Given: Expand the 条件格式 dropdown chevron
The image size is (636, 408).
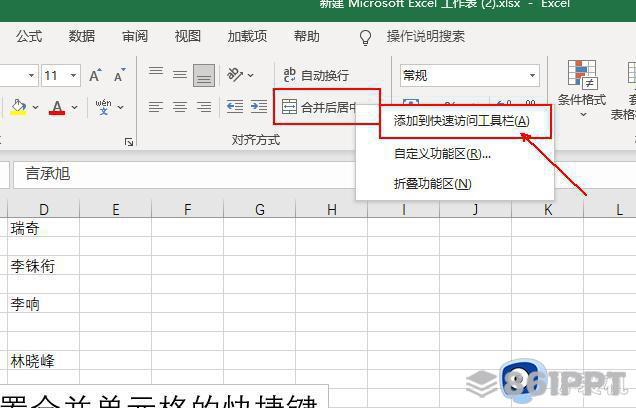Looking at the screenshot, I should (583, 114).
